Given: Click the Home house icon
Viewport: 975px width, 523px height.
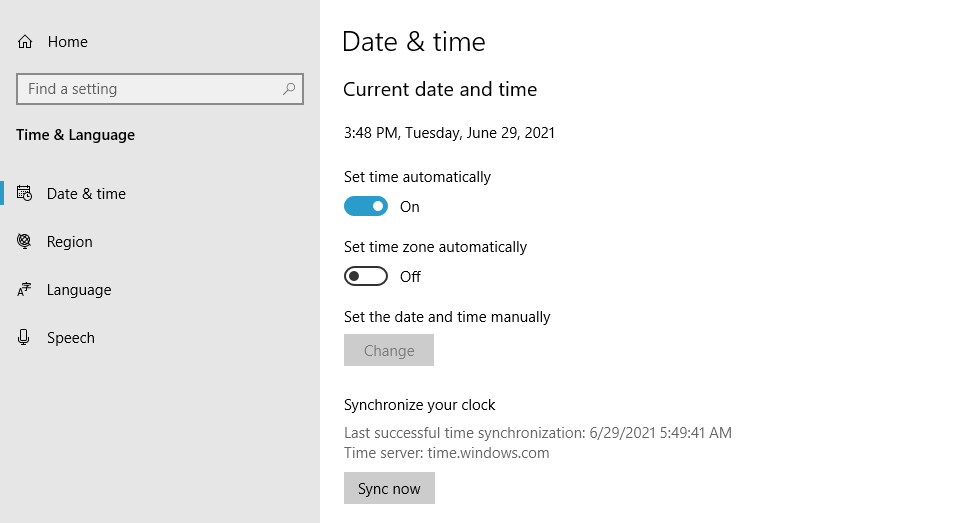Looking at the screenshot, I should [x=25, y=42].
